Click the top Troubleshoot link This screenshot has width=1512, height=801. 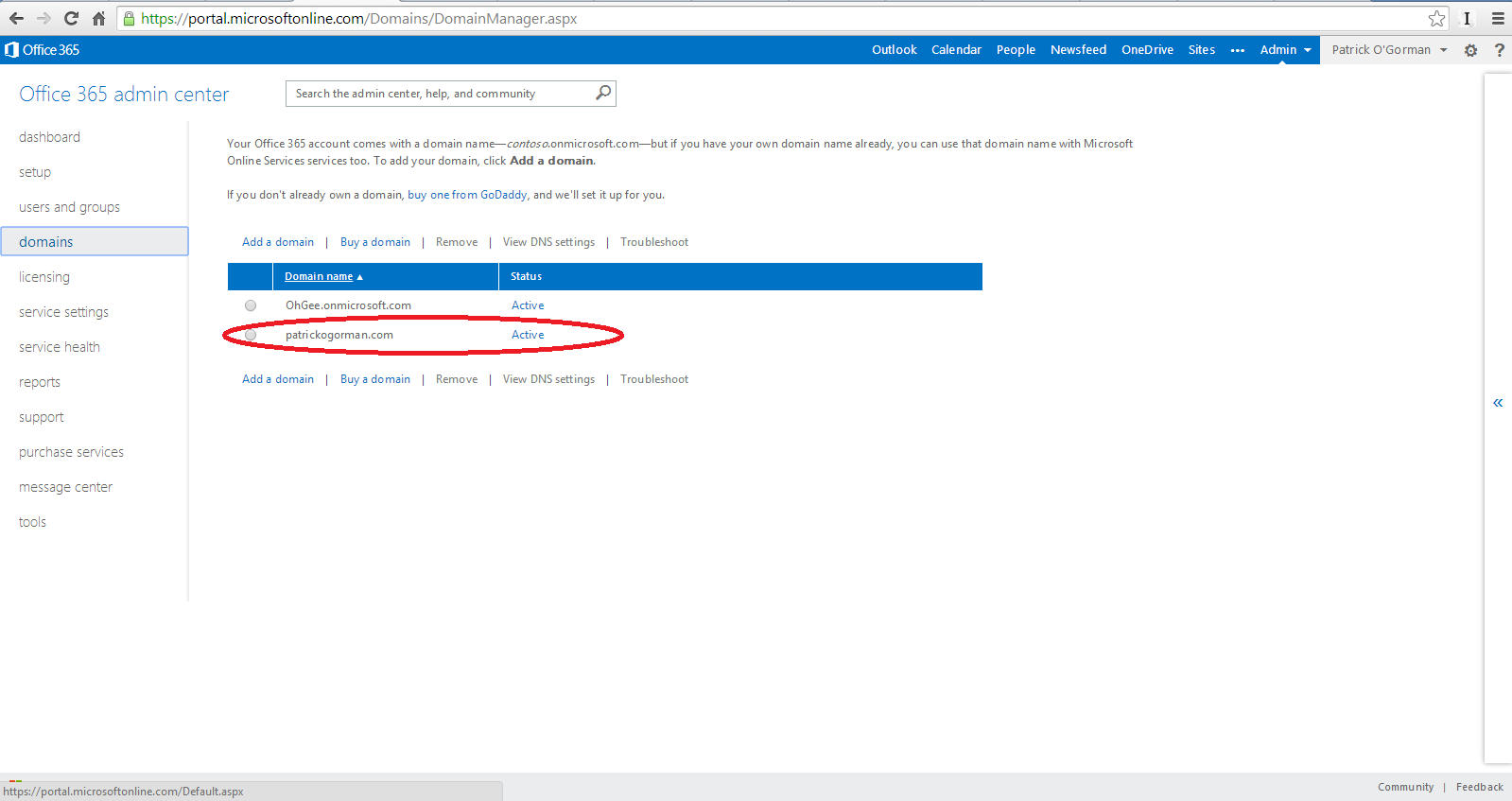click(x=654, y=242)
